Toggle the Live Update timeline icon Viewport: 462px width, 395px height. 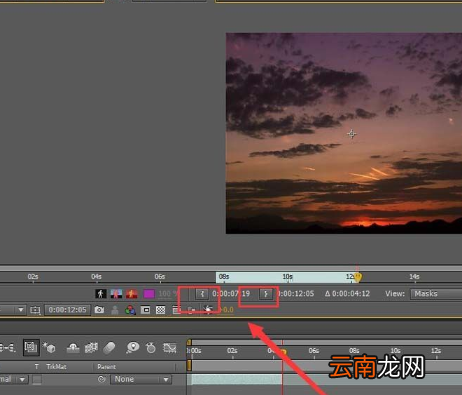click(31, 348)
